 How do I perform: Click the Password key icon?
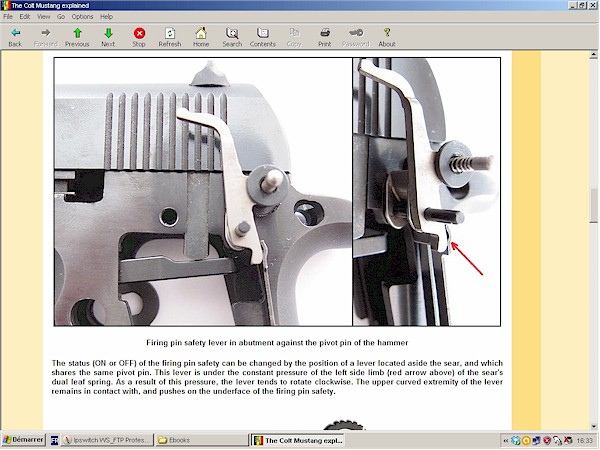coord(356,33)
